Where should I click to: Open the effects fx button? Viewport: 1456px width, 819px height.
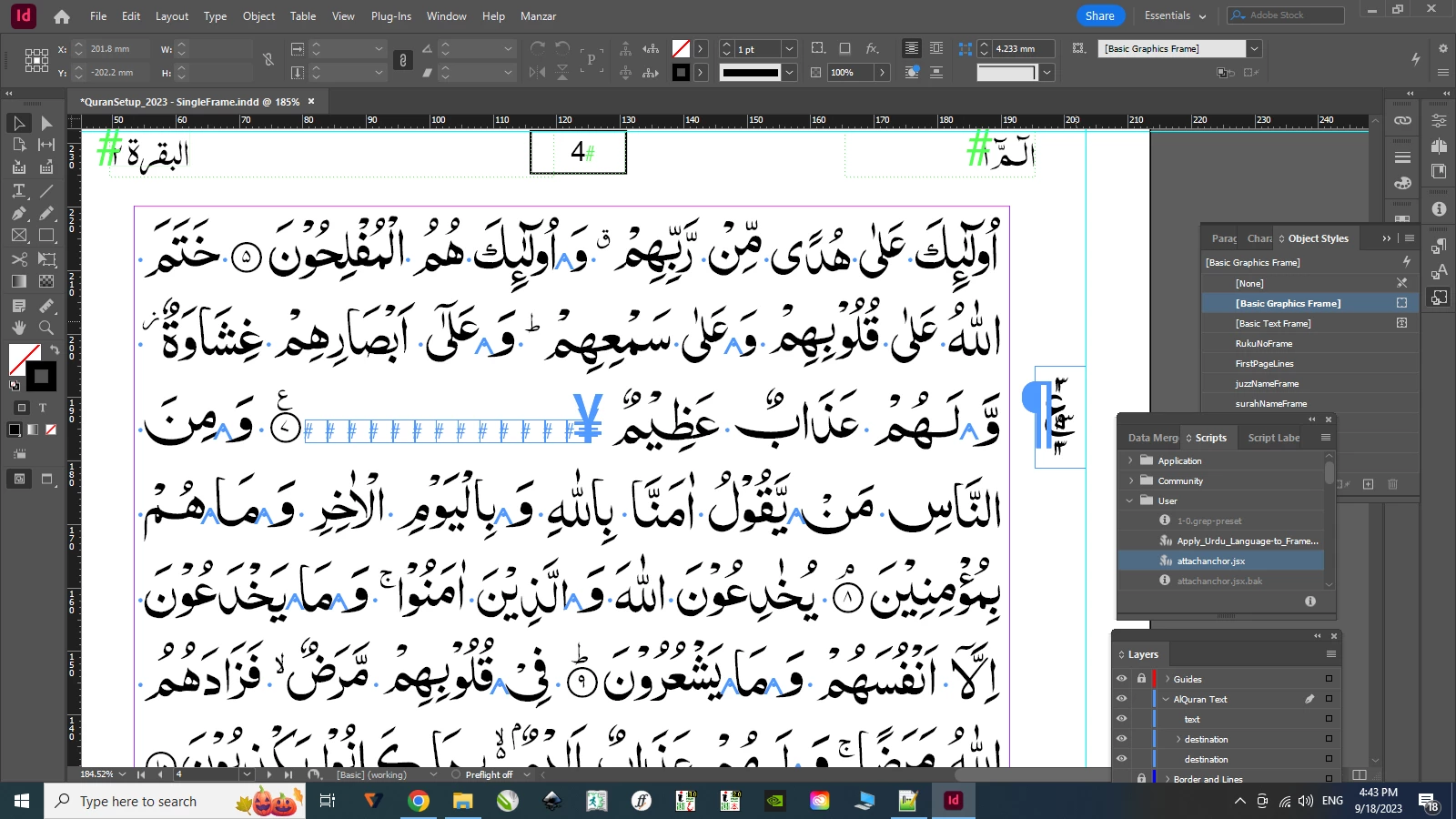click(x=872, y=48)
